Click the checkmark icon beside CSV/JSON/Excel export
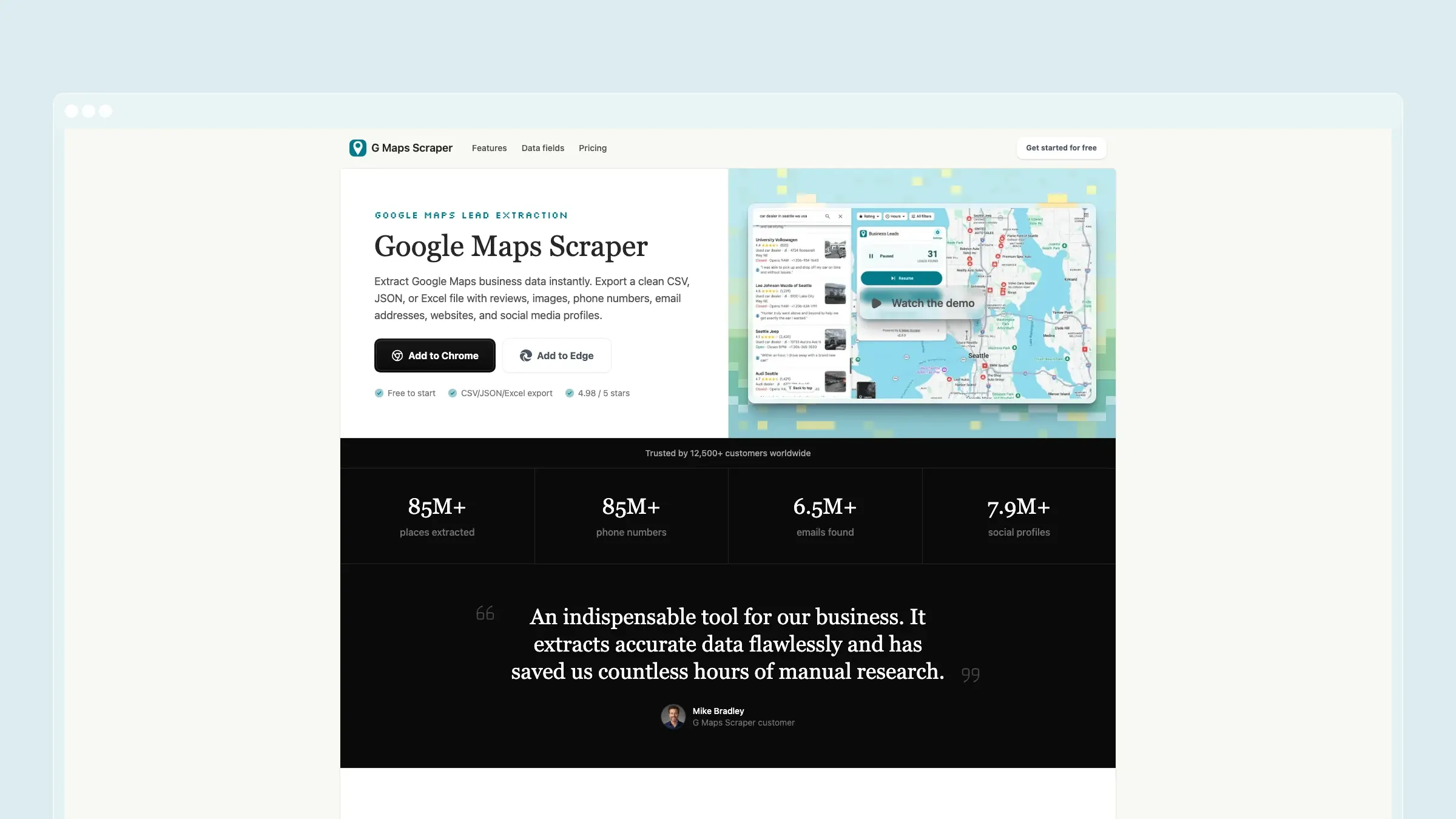 click(x=453, y=393)
